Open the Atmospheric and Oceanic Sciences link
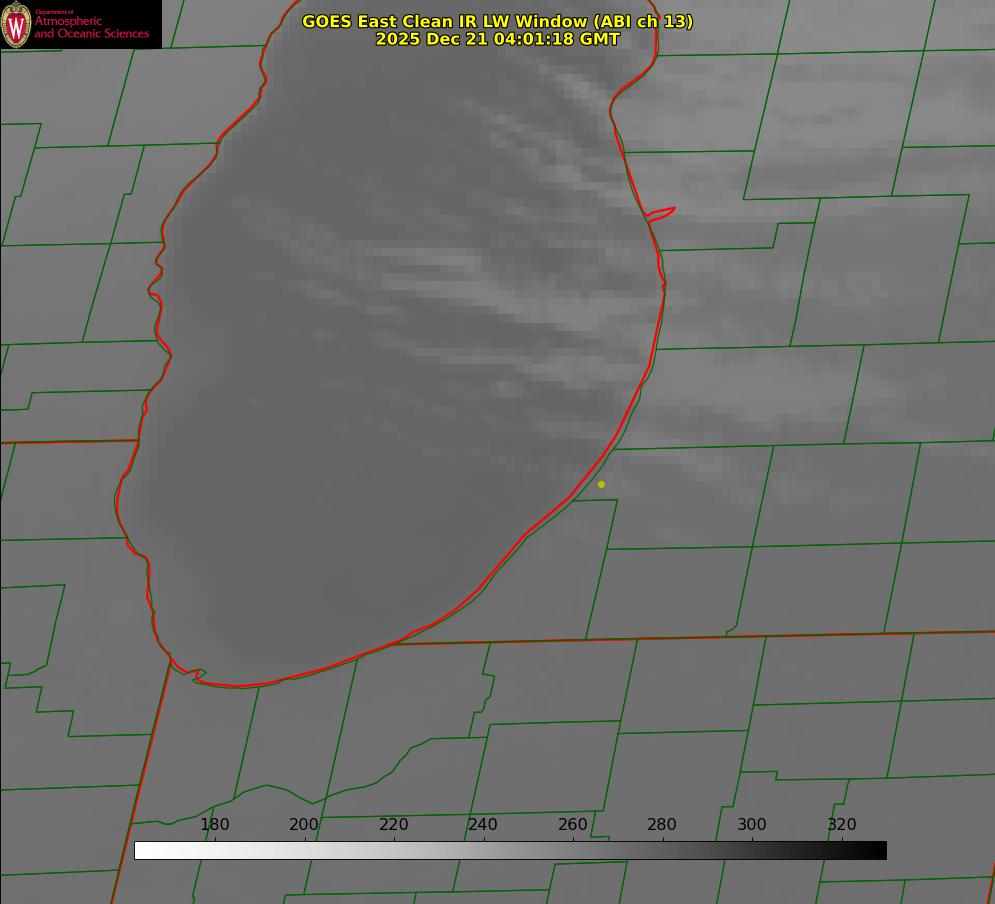 pos(91,28)
